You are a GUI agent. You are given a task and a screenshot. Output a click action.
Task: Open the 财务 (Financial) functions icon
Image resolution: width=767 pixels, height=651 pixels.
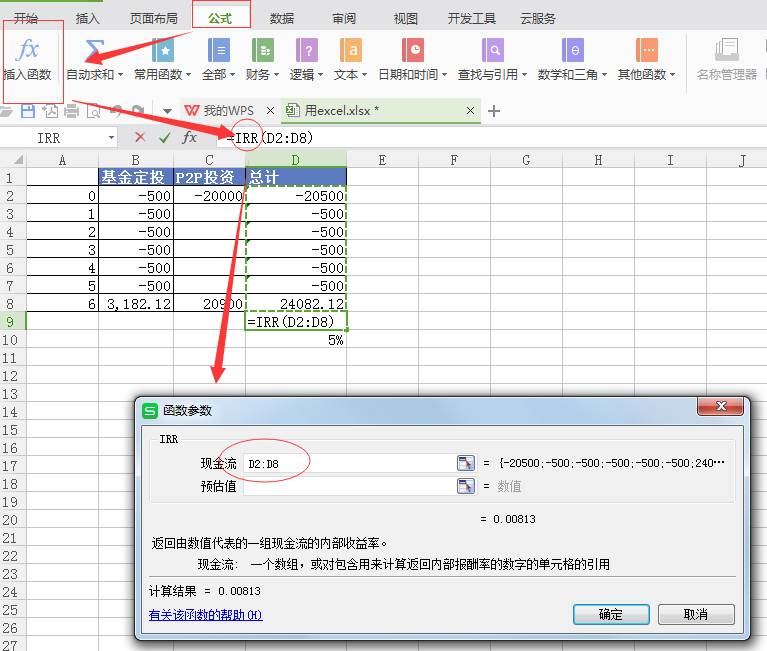click(262, 49)
